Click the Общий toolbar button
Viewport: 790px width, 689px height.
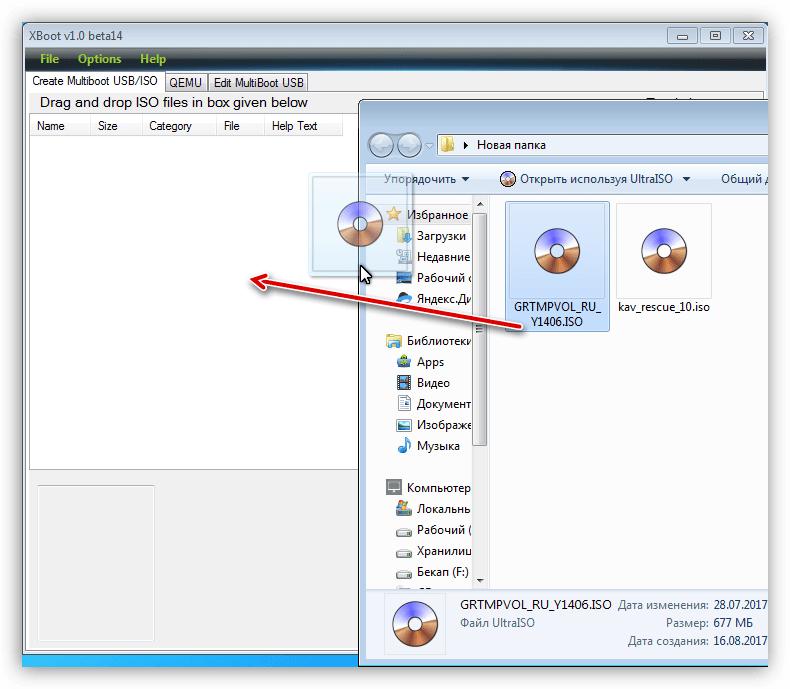point(744,179)
